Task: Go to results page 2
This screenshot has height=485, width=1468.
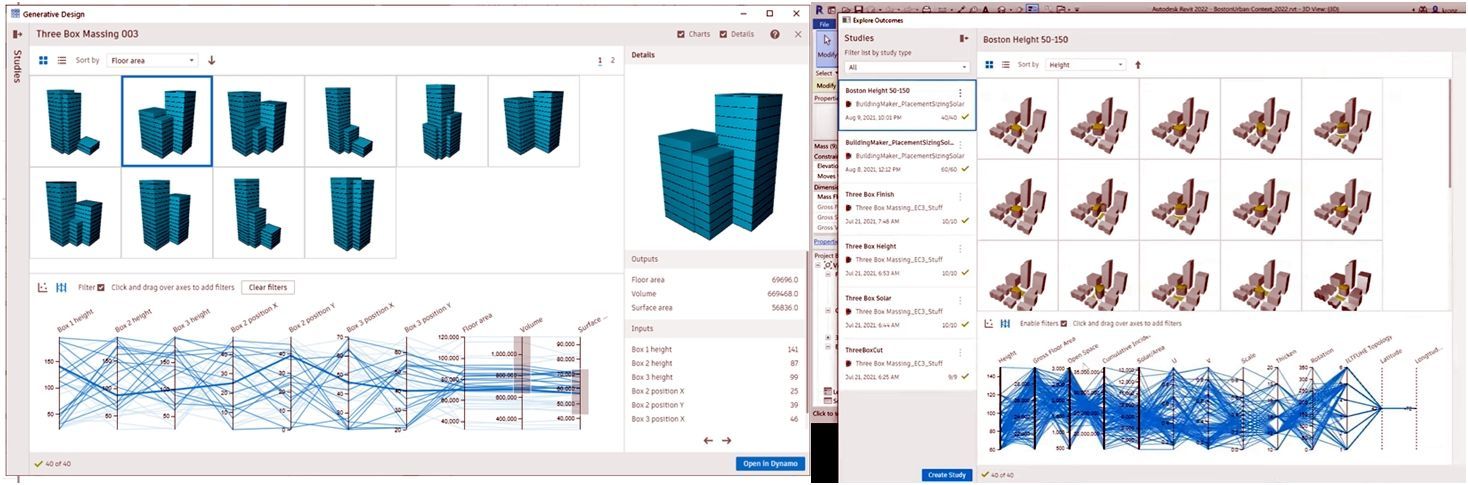Action: pyautogui.click(x=613, y=60)
